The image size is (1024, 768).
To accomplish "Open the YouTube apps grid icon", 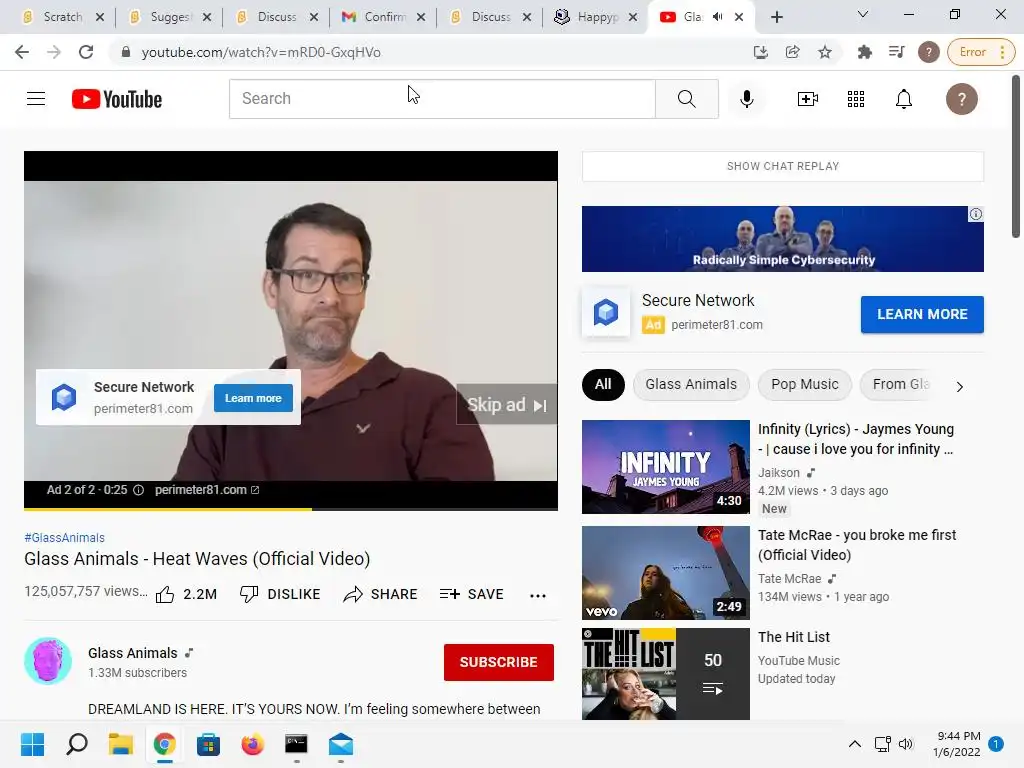I will (x=856, y=99).
